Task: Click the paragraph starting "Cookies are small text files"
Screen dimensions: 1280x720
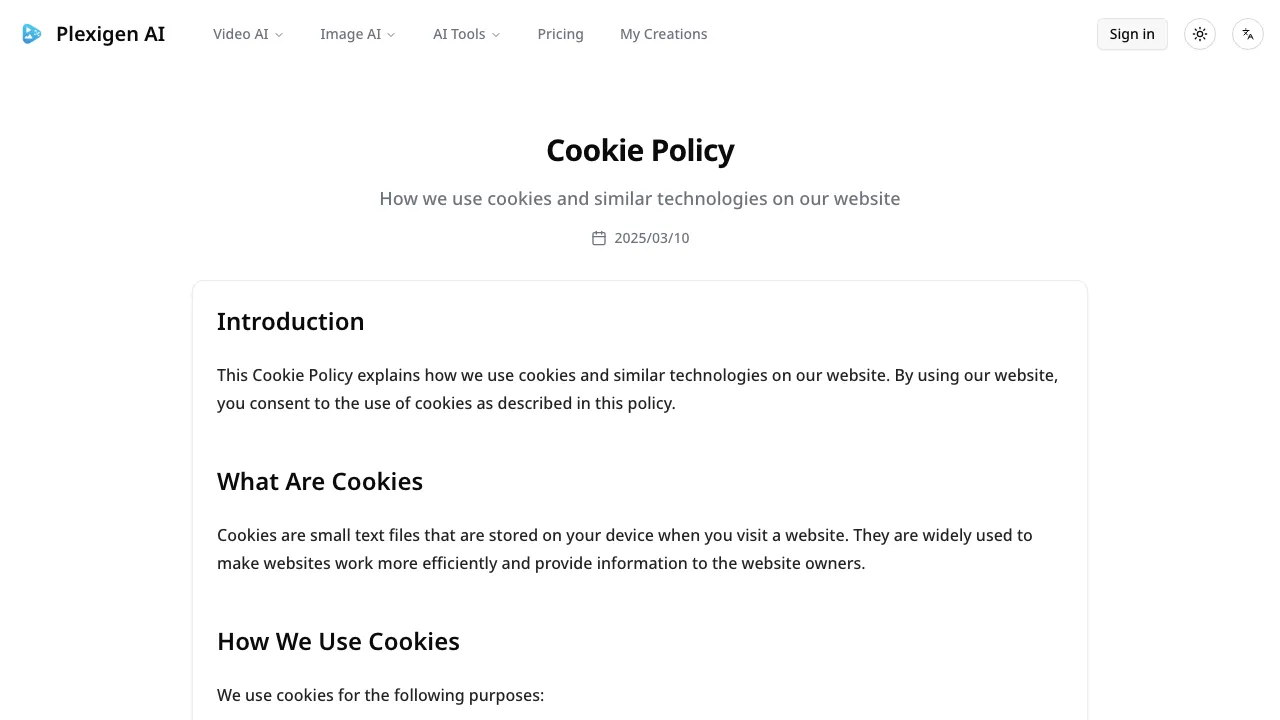Action: pos(624,549)
